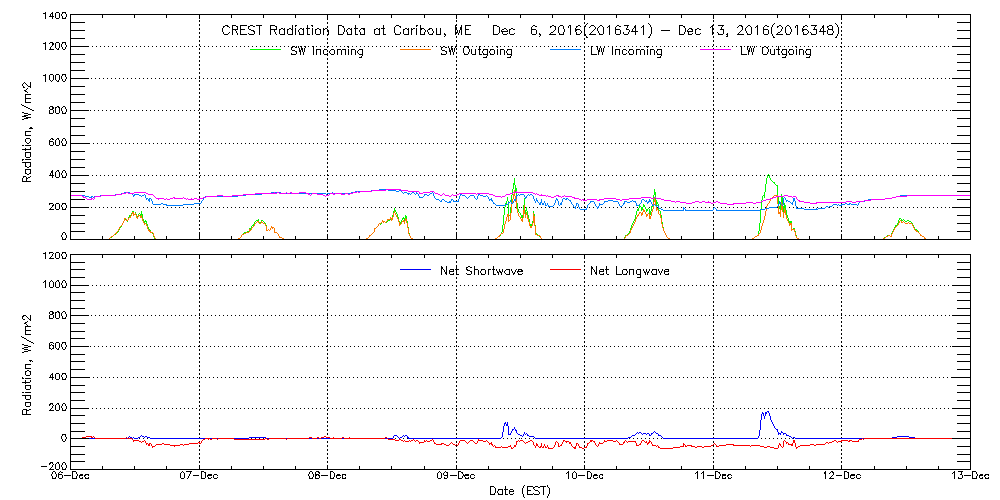Screen dimensions: 1000x500
Task: Click the -200 tick label on the lower y-axis
Action: pos(53,466)
